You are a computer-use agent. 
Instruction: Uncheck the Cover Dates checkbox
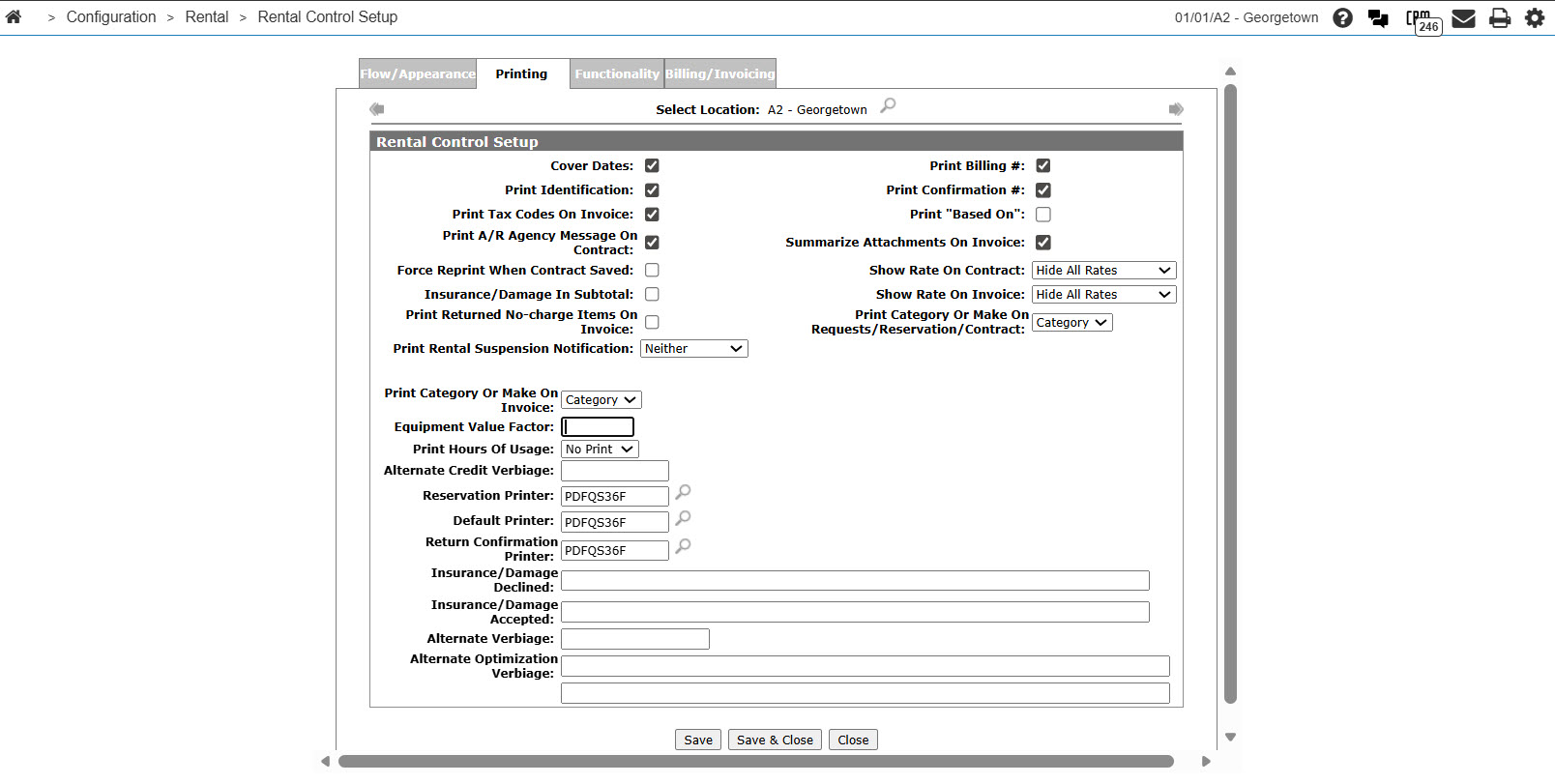(x=652, y=166)
